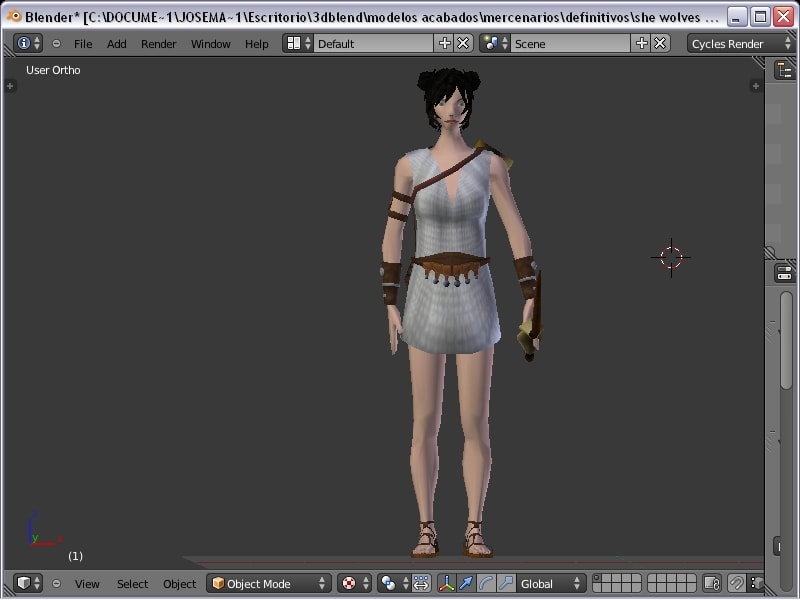Toggle the 3D manipulator widget on/off

[x=446, y=583]
